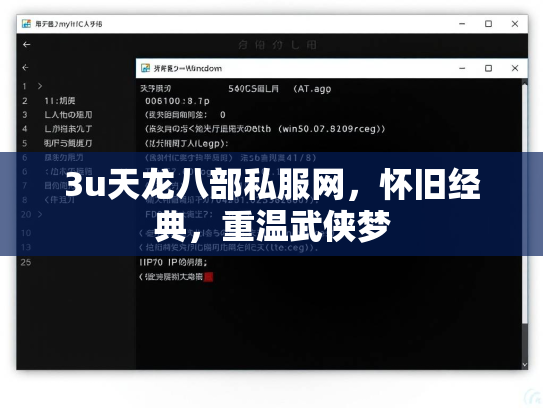This screenshot has width=543, height=408.
Task: Click the outer window's app icon in title bar
Action: pos(26,24)
